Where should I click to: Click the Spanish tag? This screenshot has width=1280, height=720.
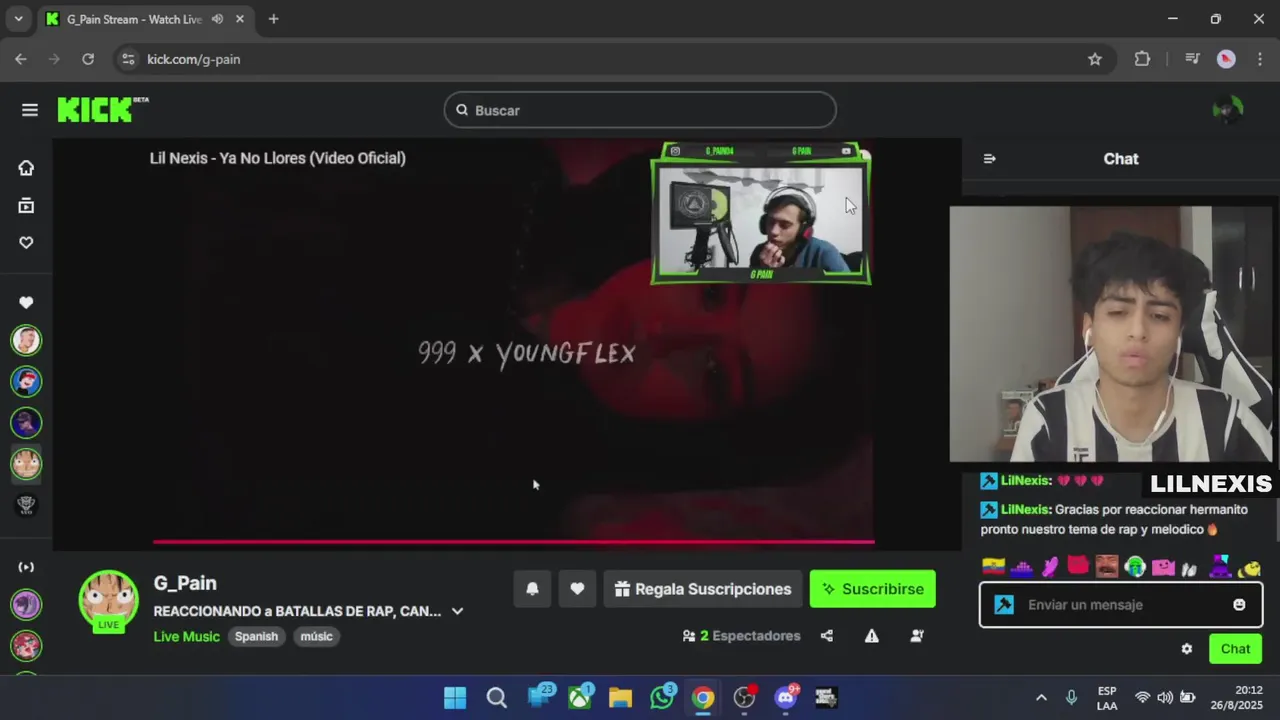coord(256,636)
